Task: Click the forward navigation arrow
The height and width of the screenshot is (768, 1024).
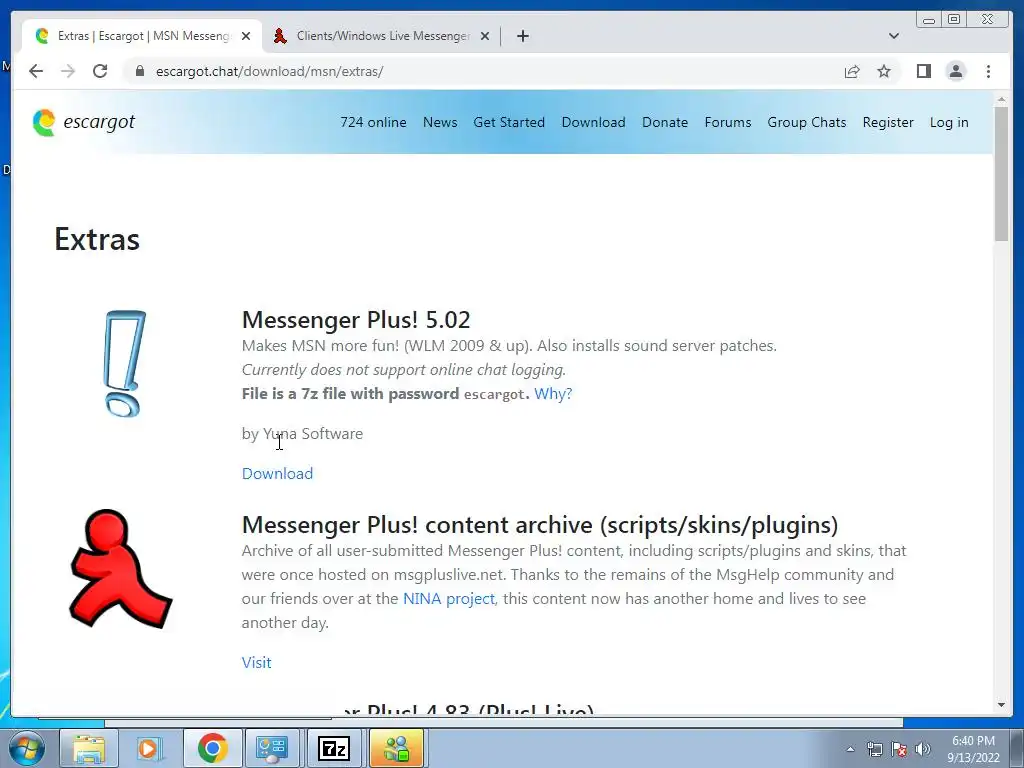Action: 68,71
